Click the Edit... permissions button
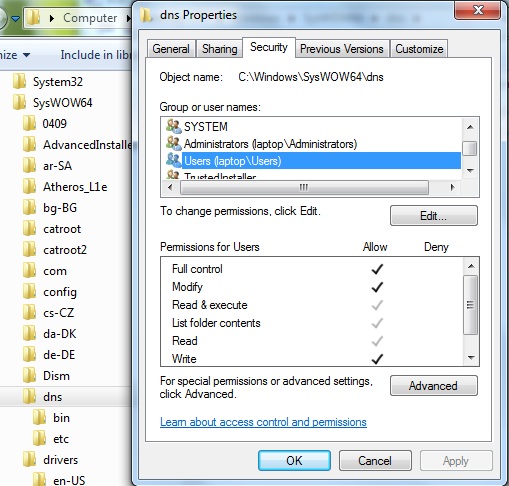509x486 pixels. (x=434, y=216)
